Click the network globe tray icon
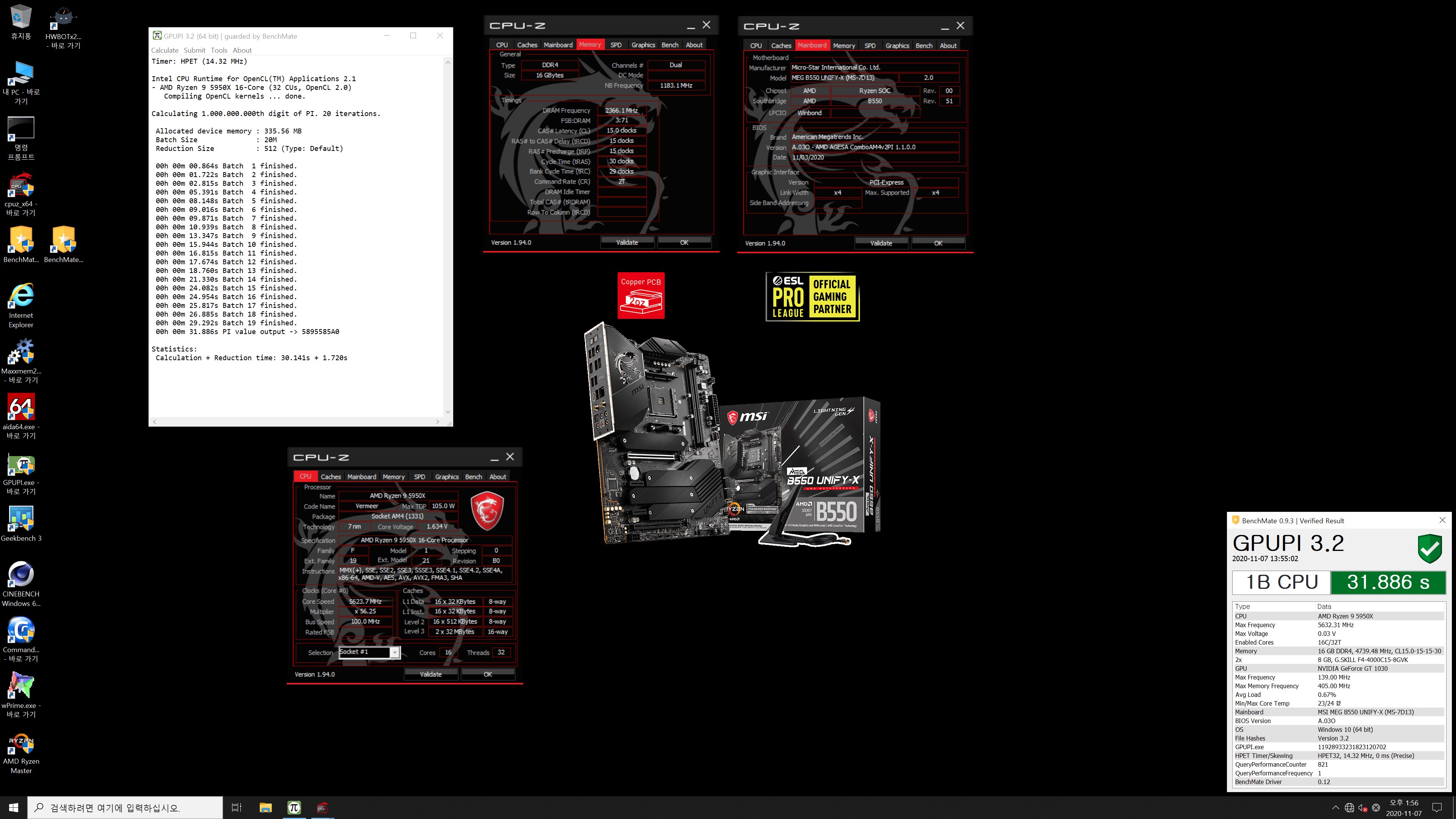The image size is (1456, 819). 1349,808
